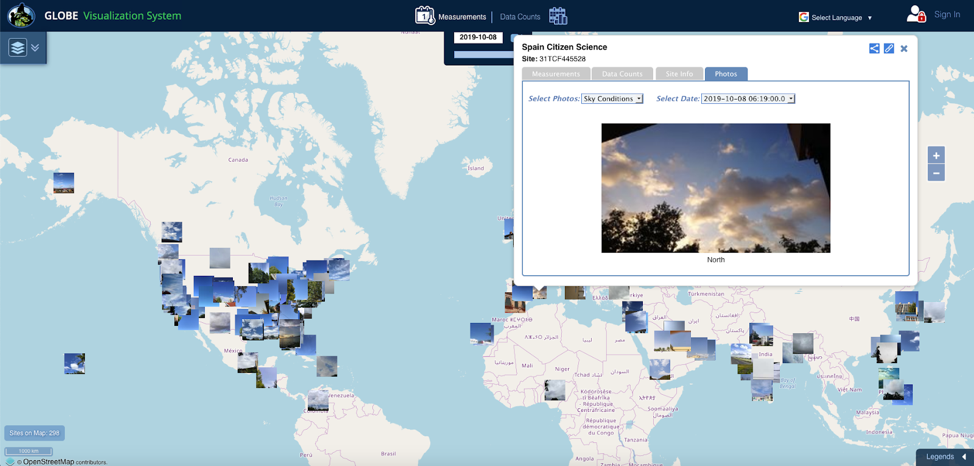This screenshot has width=974, height=466.
Task: Zoom in on the map
Action: pos(936,156)
